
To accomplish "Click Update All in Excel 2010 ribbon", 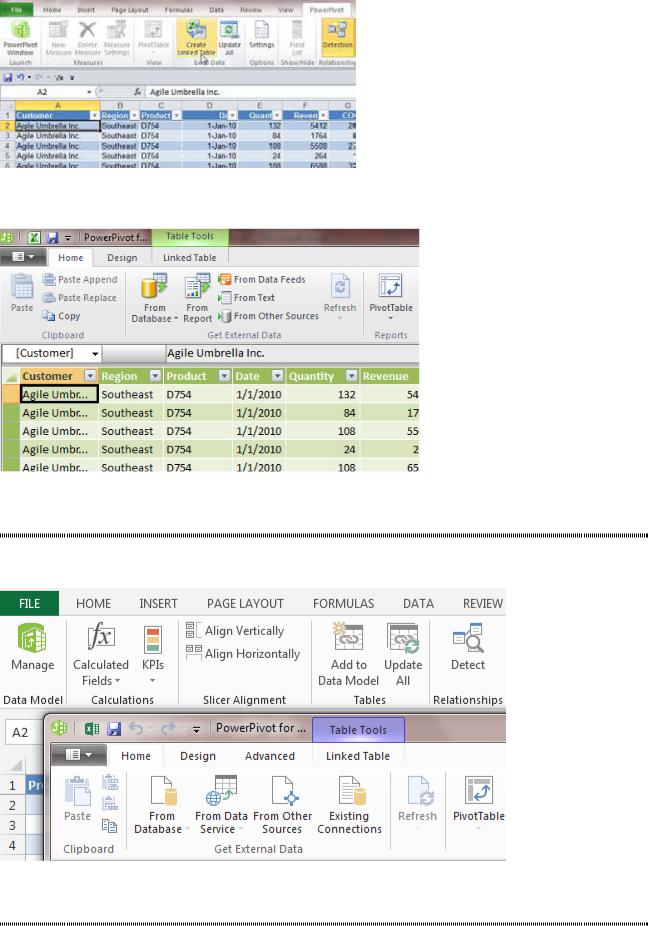I will click(229, 38).
